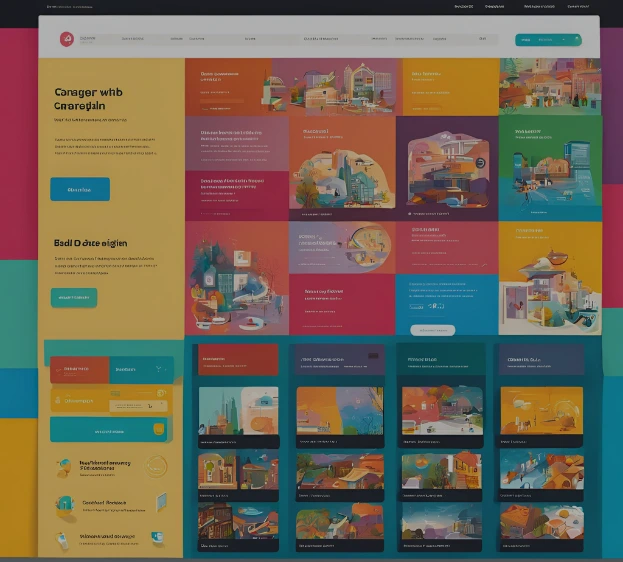Select the first navigation item in header
This screenshot has width=623, height=562.
click(132, 39)
